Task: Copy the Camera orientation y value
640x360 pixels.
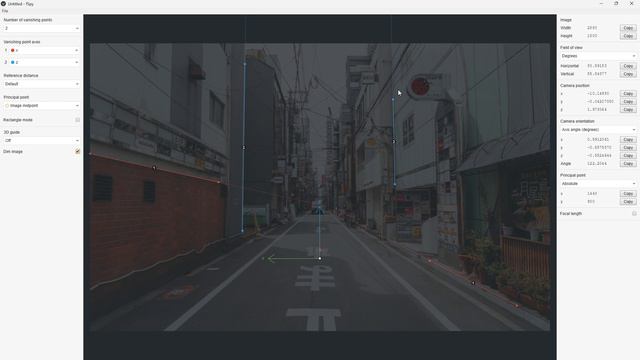Action: click(x=628, y=147)
